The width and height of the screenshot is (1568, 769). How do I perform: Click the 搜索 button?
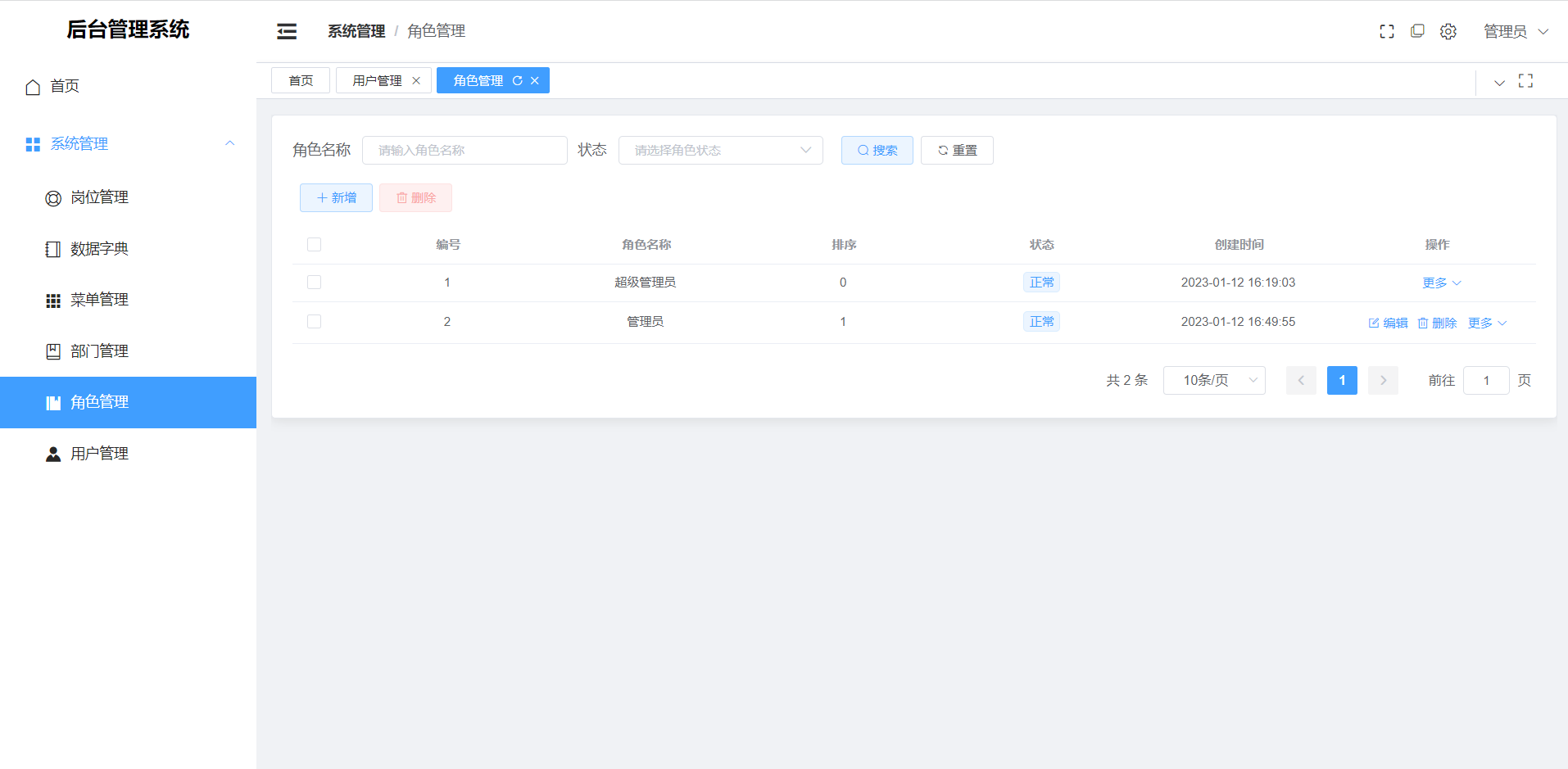point(877,150)
